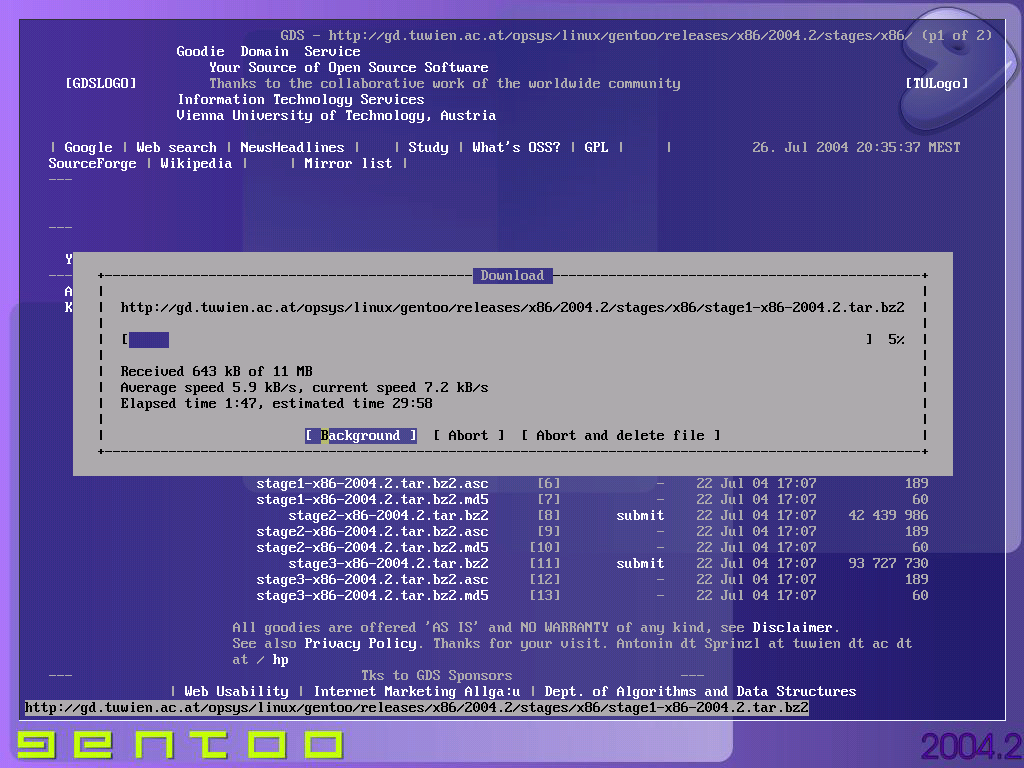This screenshot has width=1024, height=768.
Task: Click link number [6] in the listing
Action: [x=549, y=484]
